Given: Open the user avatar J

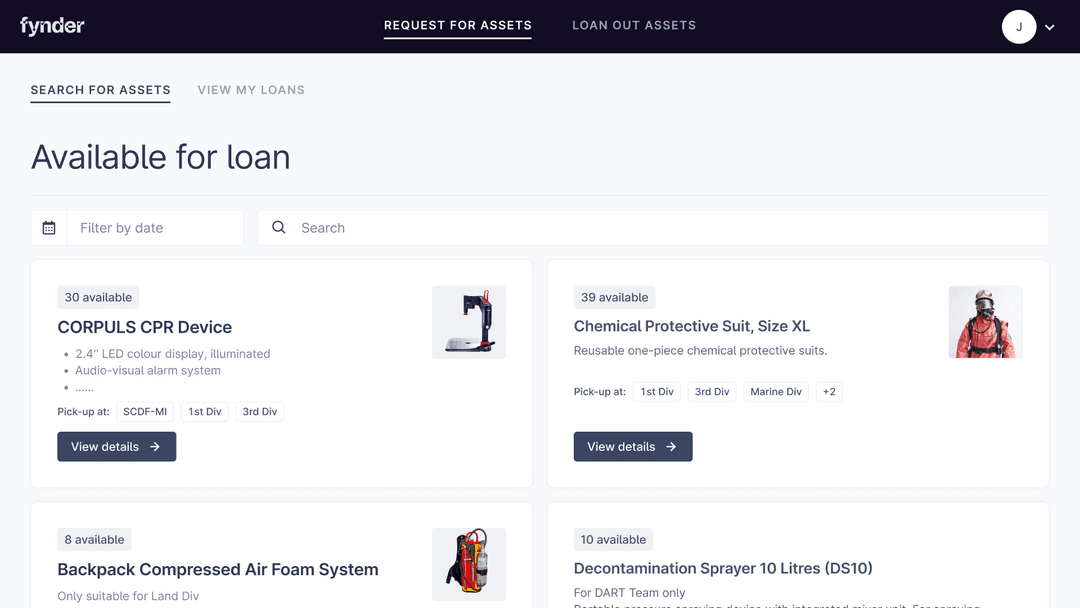Looking at the screenshot, I should 1019,27.
